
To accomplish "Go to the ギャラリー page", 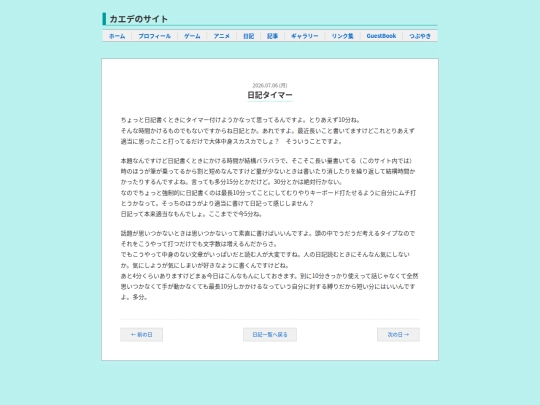I will 305,36.
